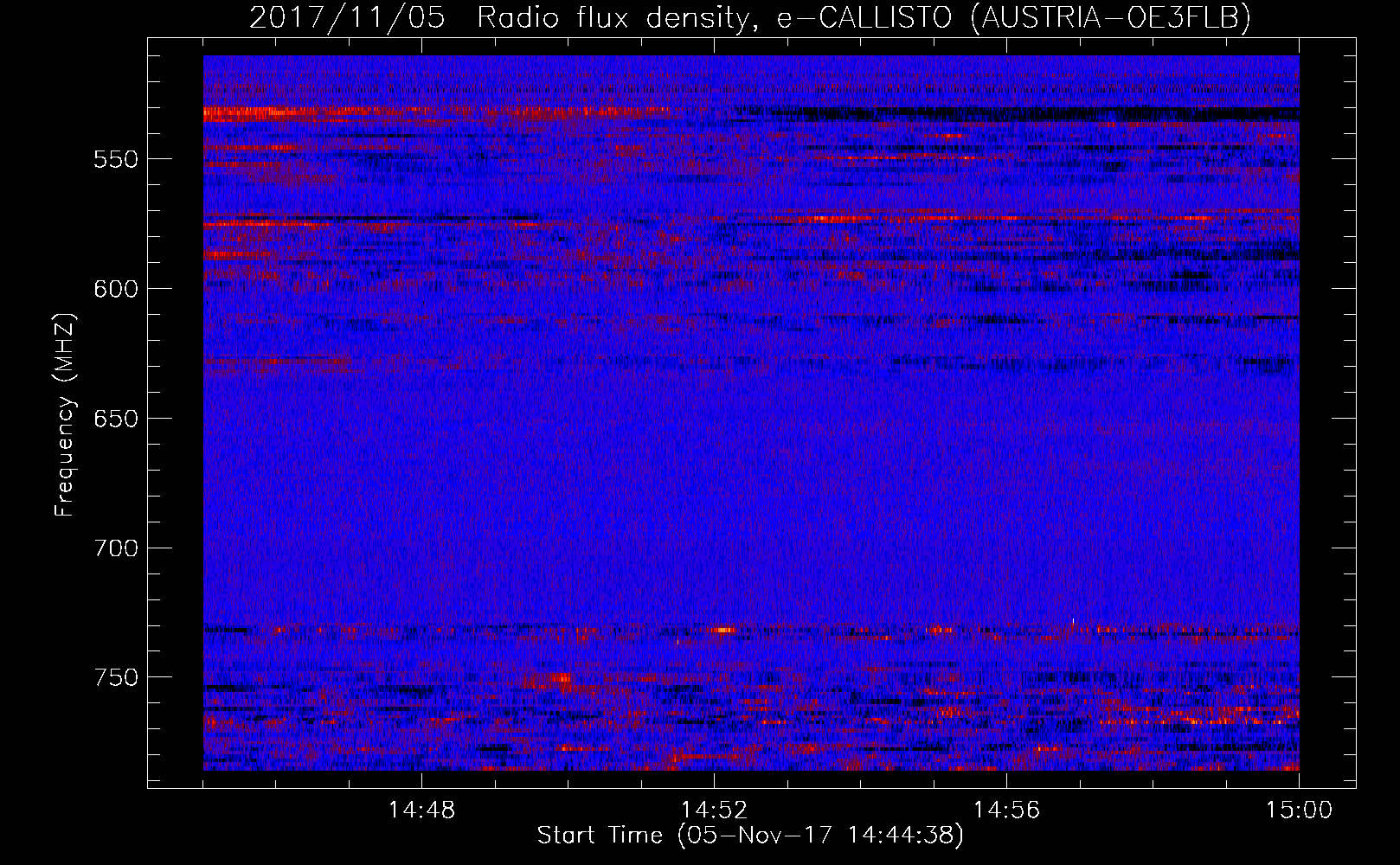Click the 550 frequency tick label
The height and width of the screenshot is (865, 1400).
coord(116,160)
